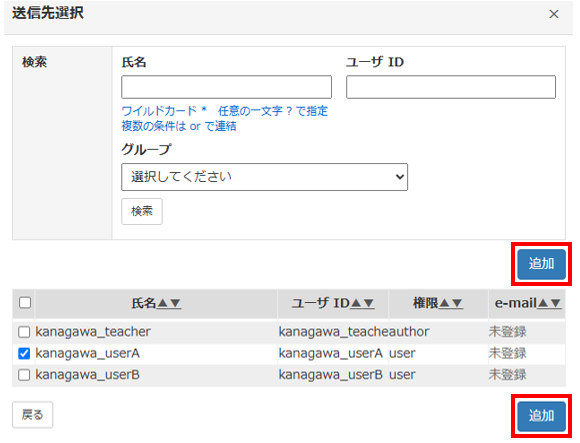Click the author 権限 cell

coord(409,332)
